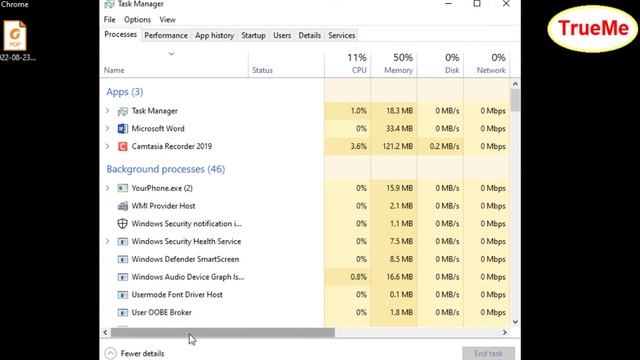This screenshot has width=640, height=360.
Task: Click the Microsoft Word process icon
Action: pyautogui.click(x=122, y=129)
